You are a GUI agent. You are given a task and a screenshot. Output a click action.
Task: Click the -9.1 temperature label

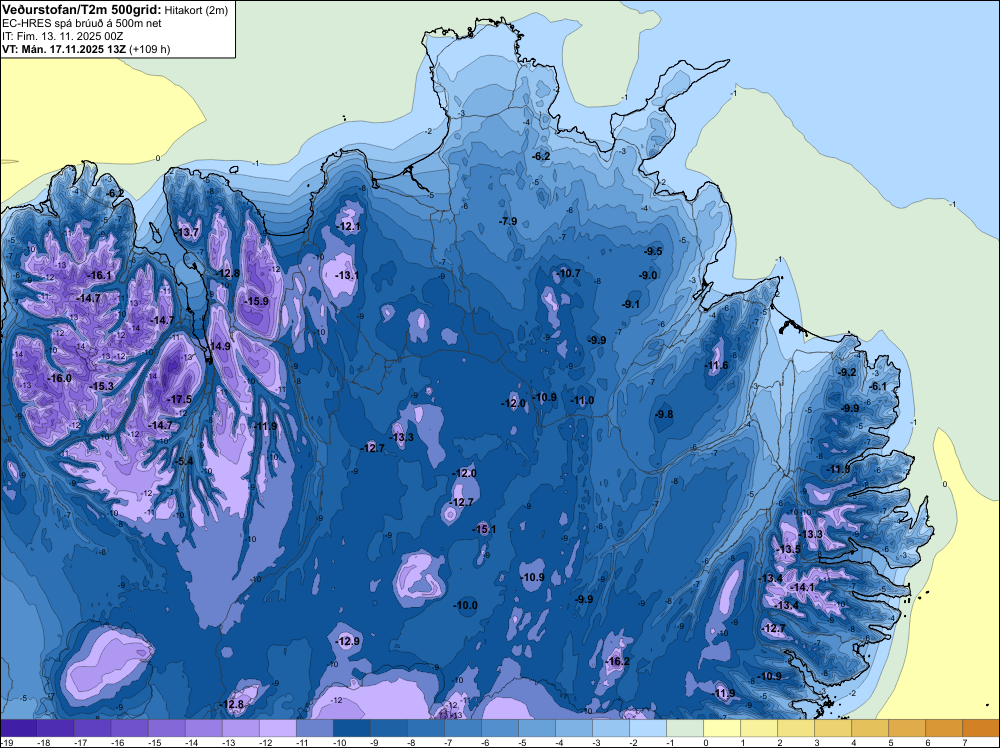tap(631, 305)
